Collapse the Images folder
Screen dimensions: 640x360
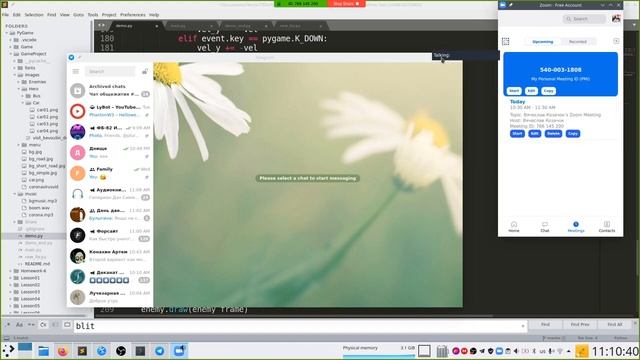pyautogui.click(x=15, y=75)
